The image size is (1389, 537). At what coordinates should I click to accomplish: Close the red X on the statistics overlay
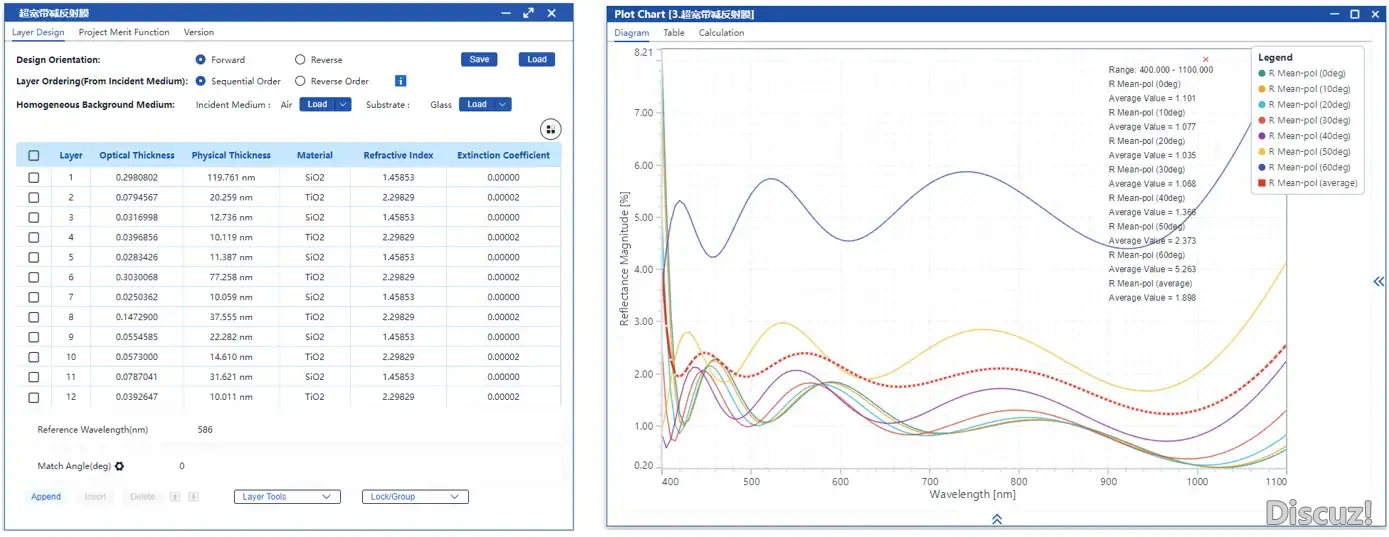[x=1205, y=60]
